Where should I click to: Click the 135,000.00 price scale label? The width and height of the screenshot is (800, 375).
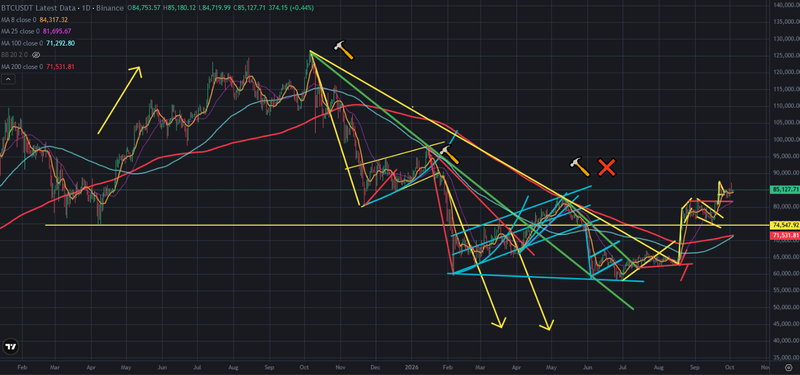click(x=786, y=22)
